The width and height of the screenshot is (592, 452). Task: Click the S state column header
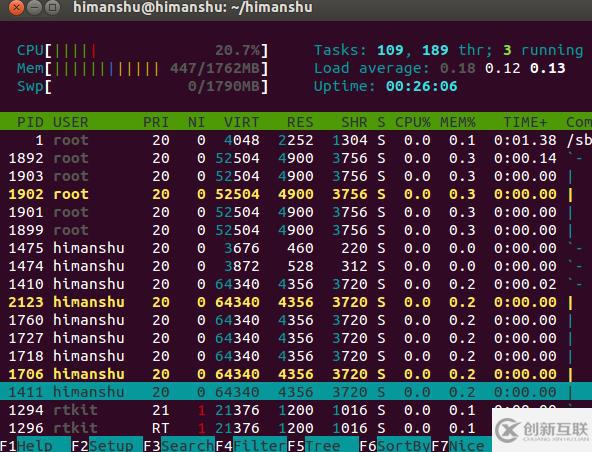(x=381, y=122)
